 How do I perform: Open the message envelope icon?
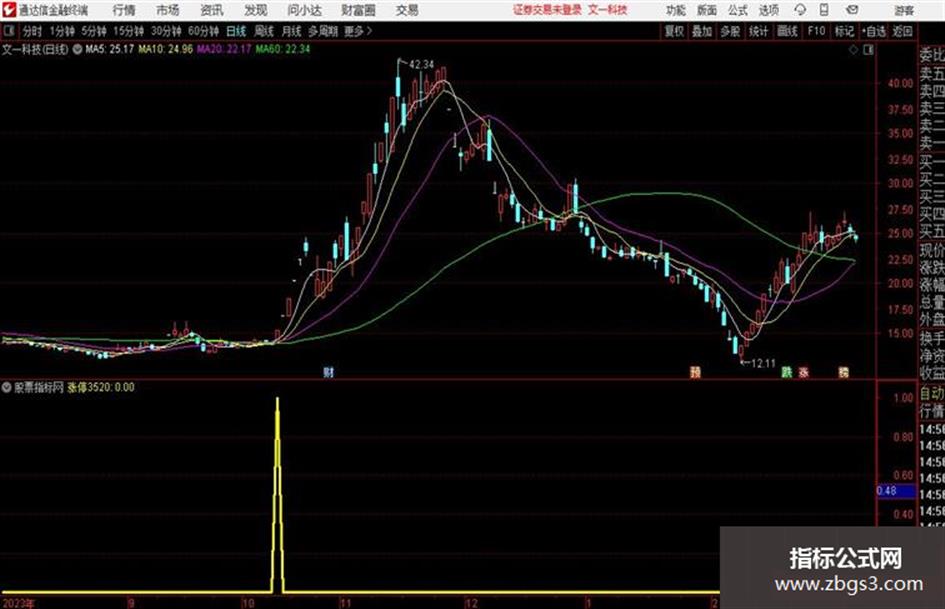852,10
